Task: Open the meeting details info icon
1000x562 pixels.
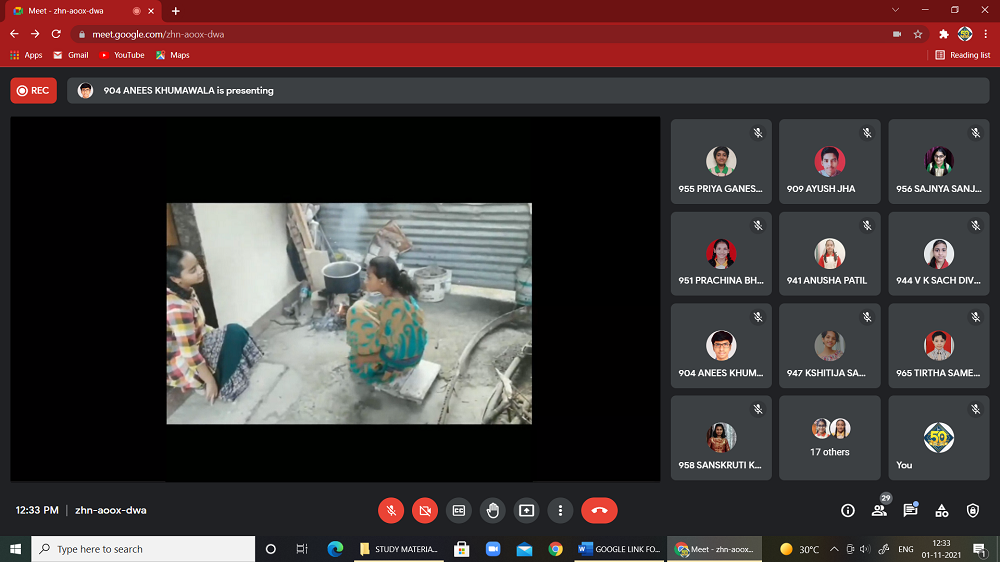Action: pyautogui.click(x=848, y=511)
